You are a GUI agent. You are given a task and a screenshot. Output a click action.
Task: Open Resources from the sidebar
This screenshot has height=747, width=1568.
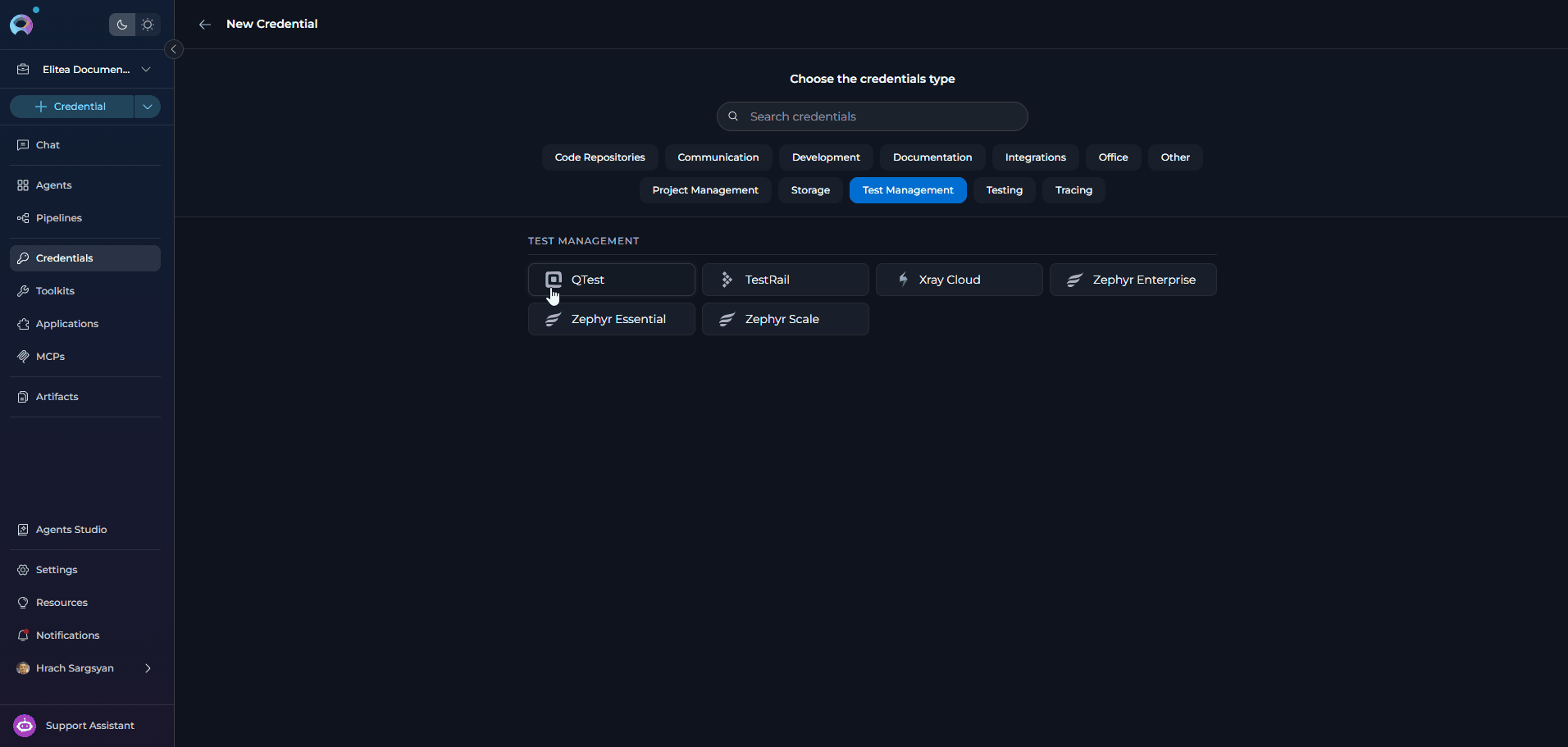click(x=85, y=603)
